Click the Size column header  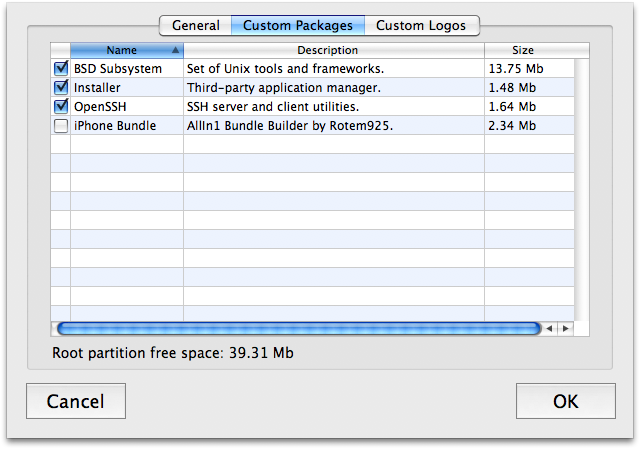pyautogui.click(x=523, y=50)
